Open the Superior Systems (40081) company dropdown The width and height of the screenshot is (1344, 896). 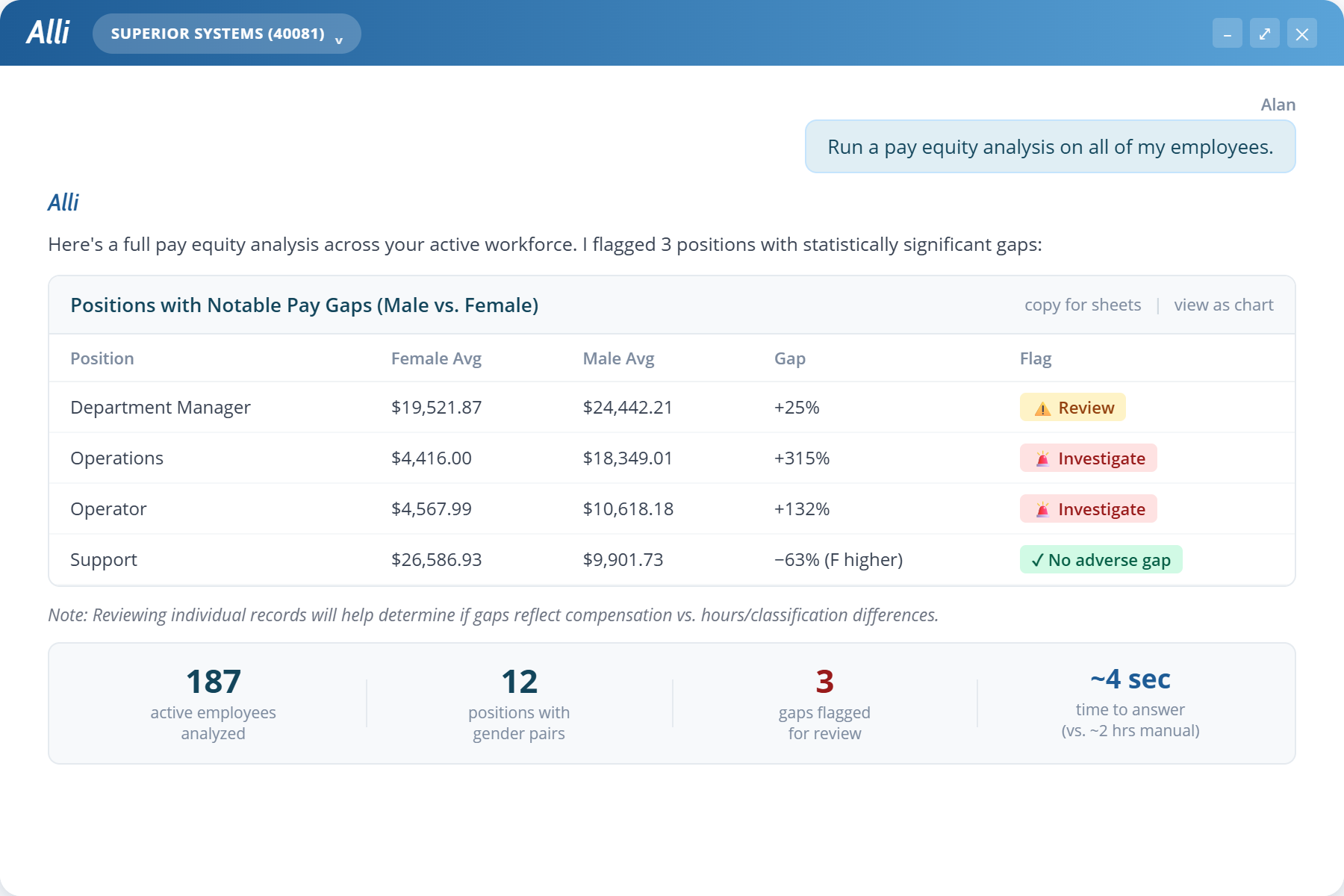pos(226,34)
